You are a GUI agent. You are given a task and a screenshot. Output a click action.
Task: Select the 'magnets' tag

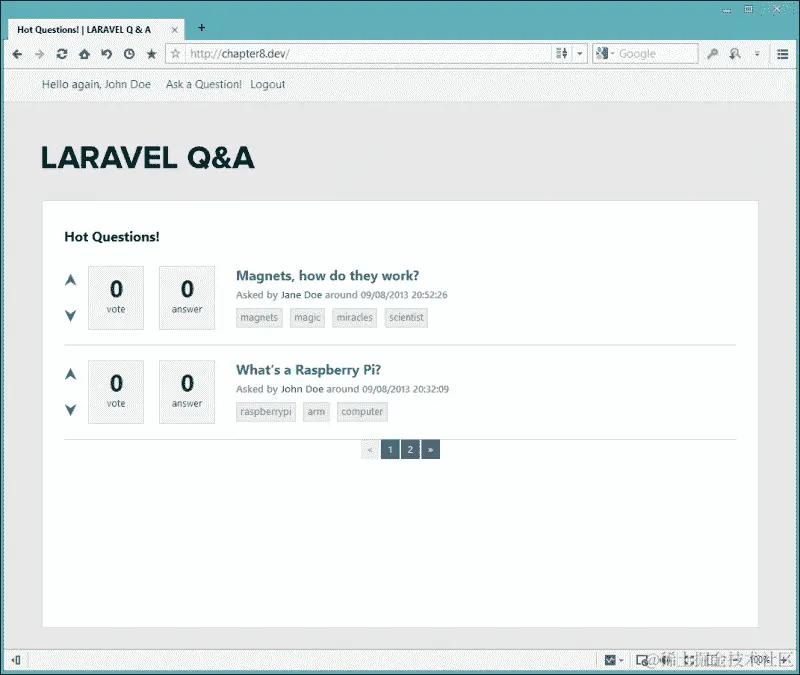pos(259,317)
